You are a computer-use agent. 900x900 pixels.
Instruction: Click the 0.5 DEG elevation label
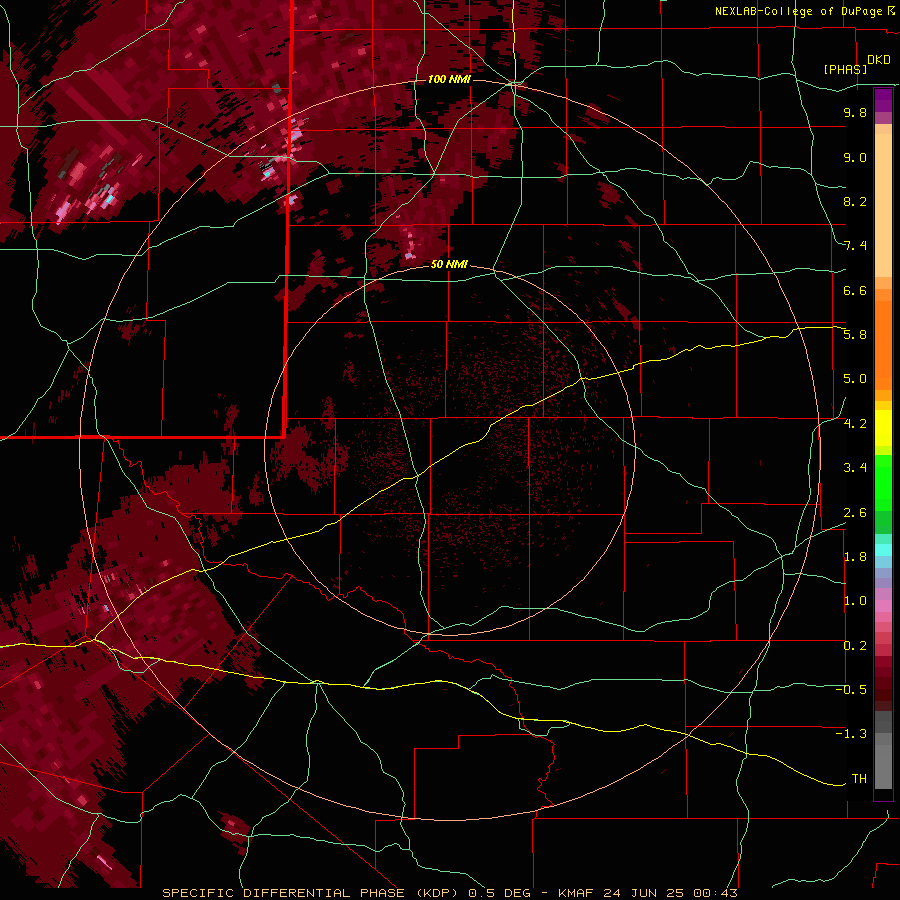[500, 893]
